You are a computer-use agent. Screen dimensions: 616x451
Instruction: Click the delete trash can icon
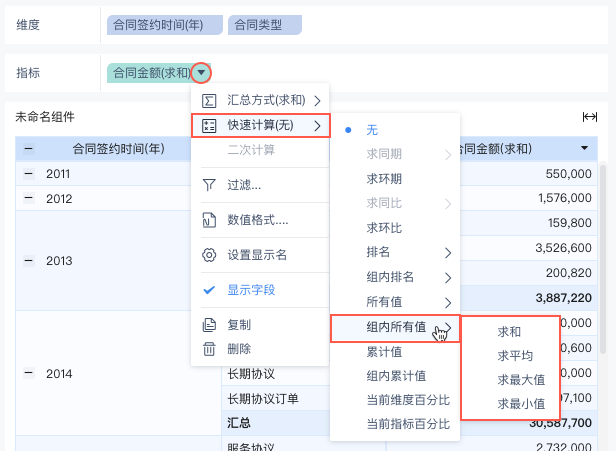pyautogui.click(x=209, y=349)
